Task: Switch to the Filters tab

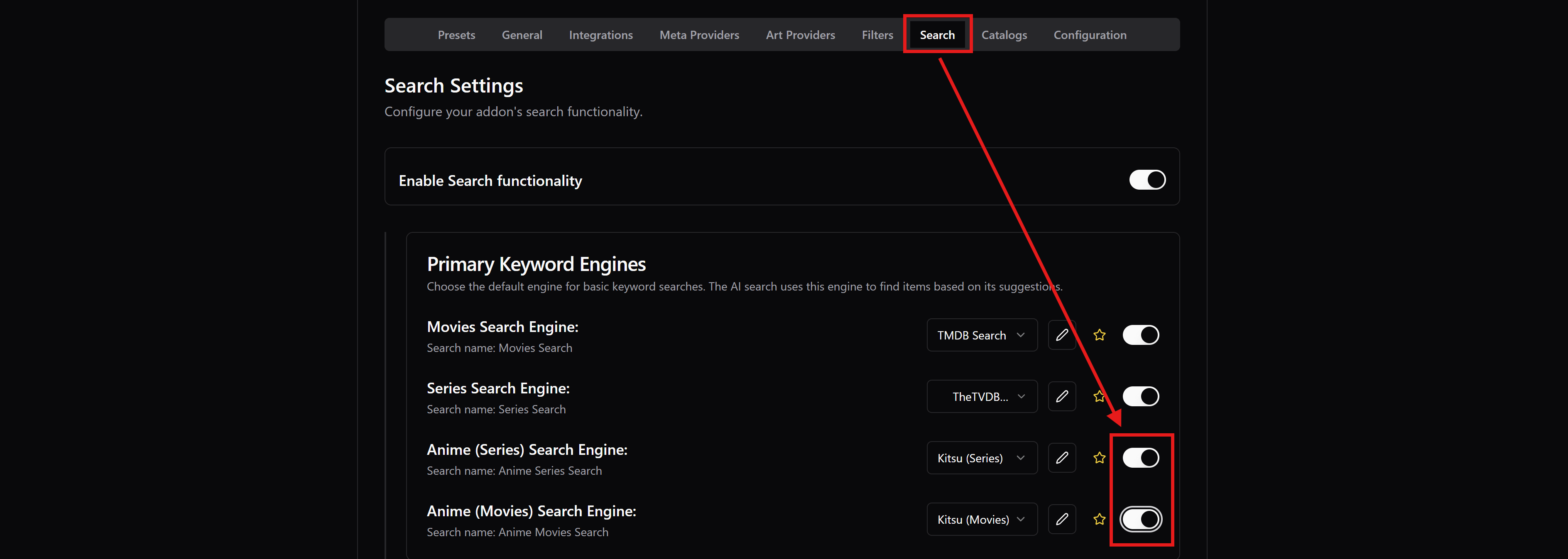Action: 877,35
